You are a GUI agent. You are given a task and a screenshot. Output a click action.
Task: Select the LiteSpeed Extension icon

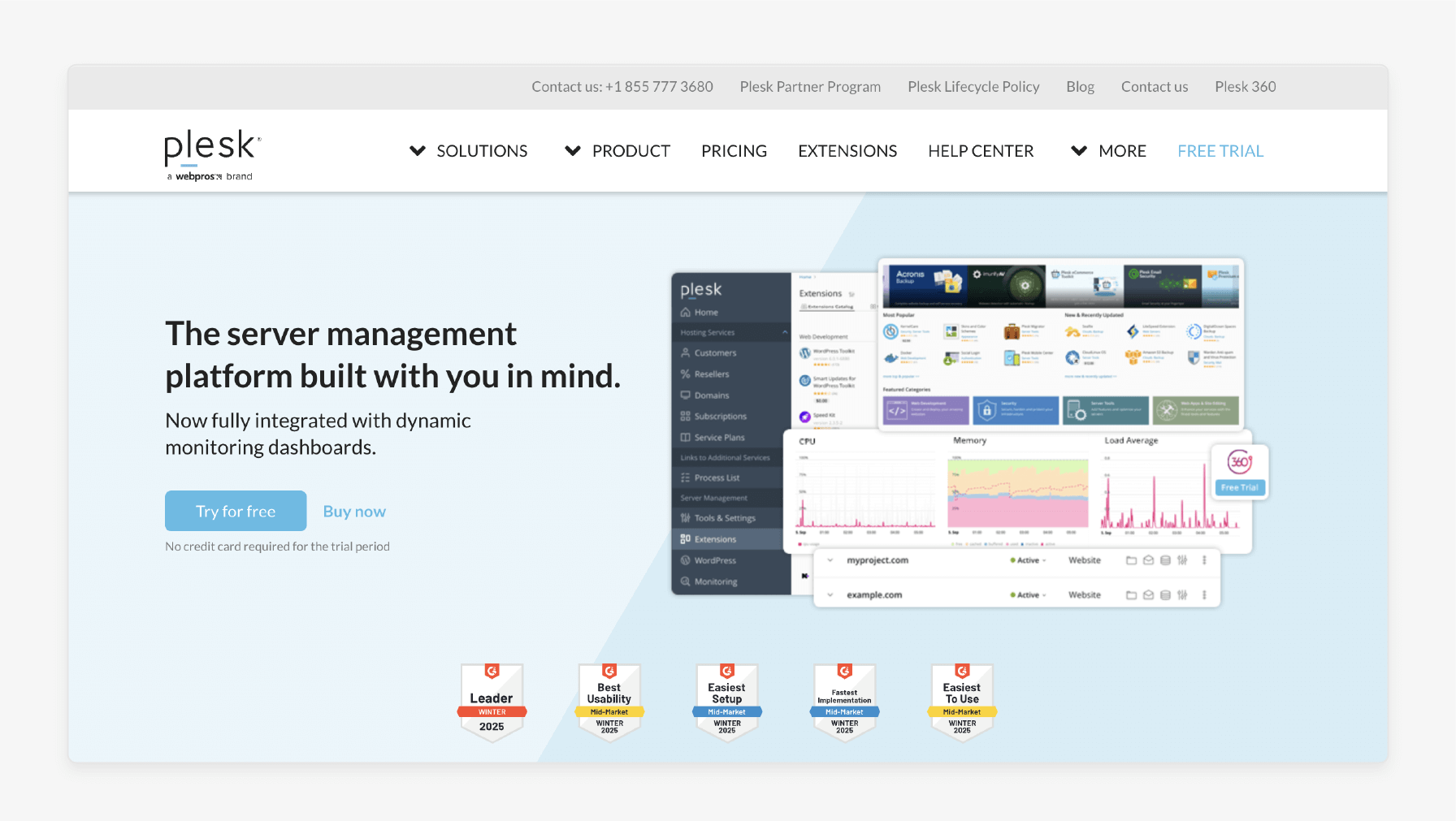point(1133,331)
